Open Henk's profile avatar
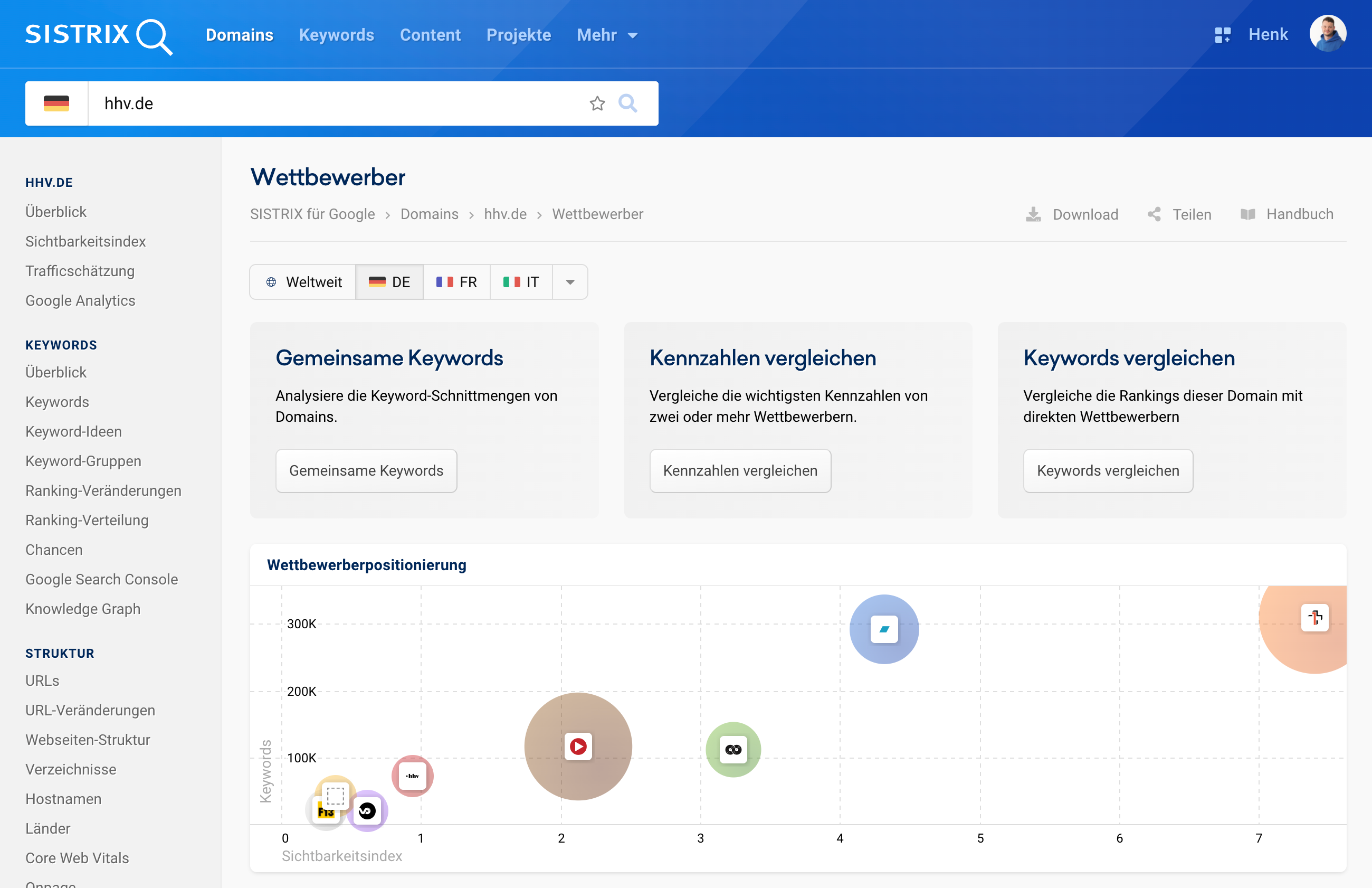Screen dimensions: 1372x888 (1329, 33)
